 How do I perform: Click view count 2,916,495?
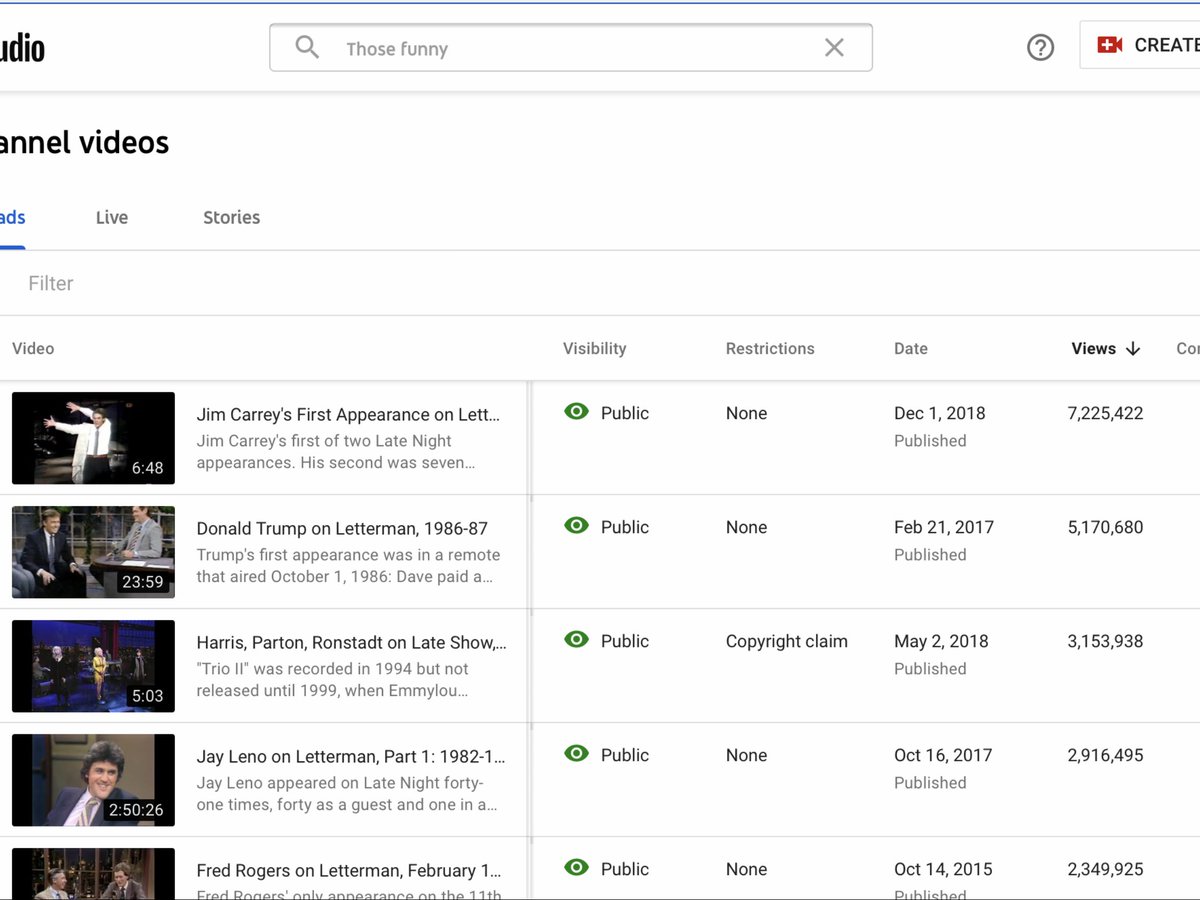[x=1105, y=755]
